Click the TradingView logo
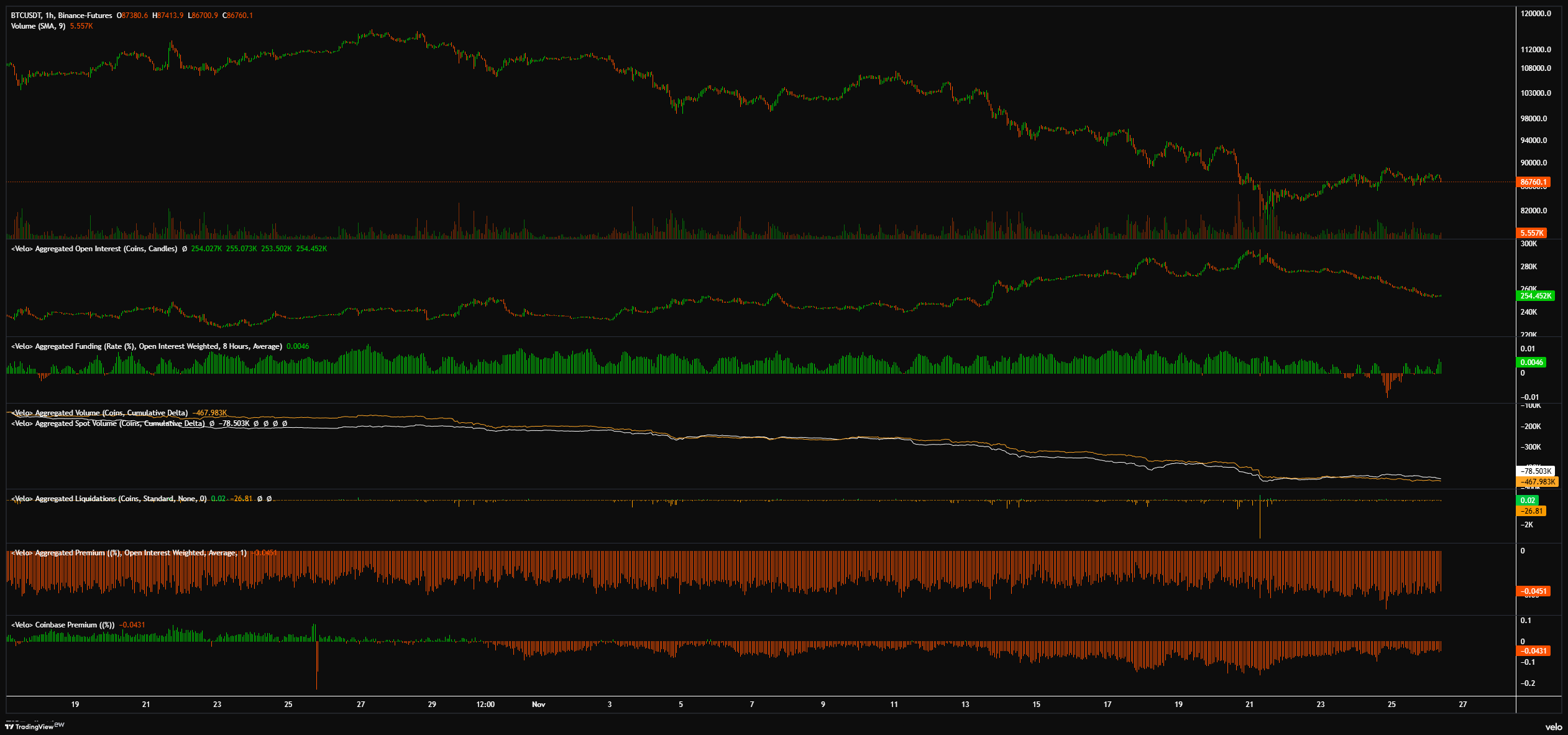This screenshot has width=1568, height=735. 30,726
